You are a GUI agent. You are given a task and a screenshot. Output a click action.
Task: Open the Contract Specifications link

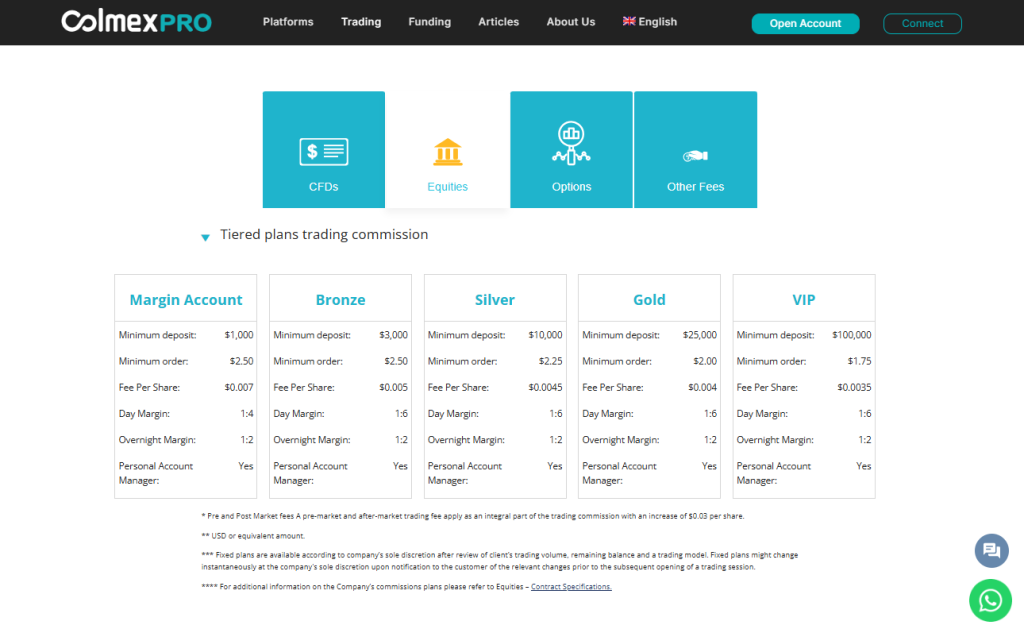(567, 586)
